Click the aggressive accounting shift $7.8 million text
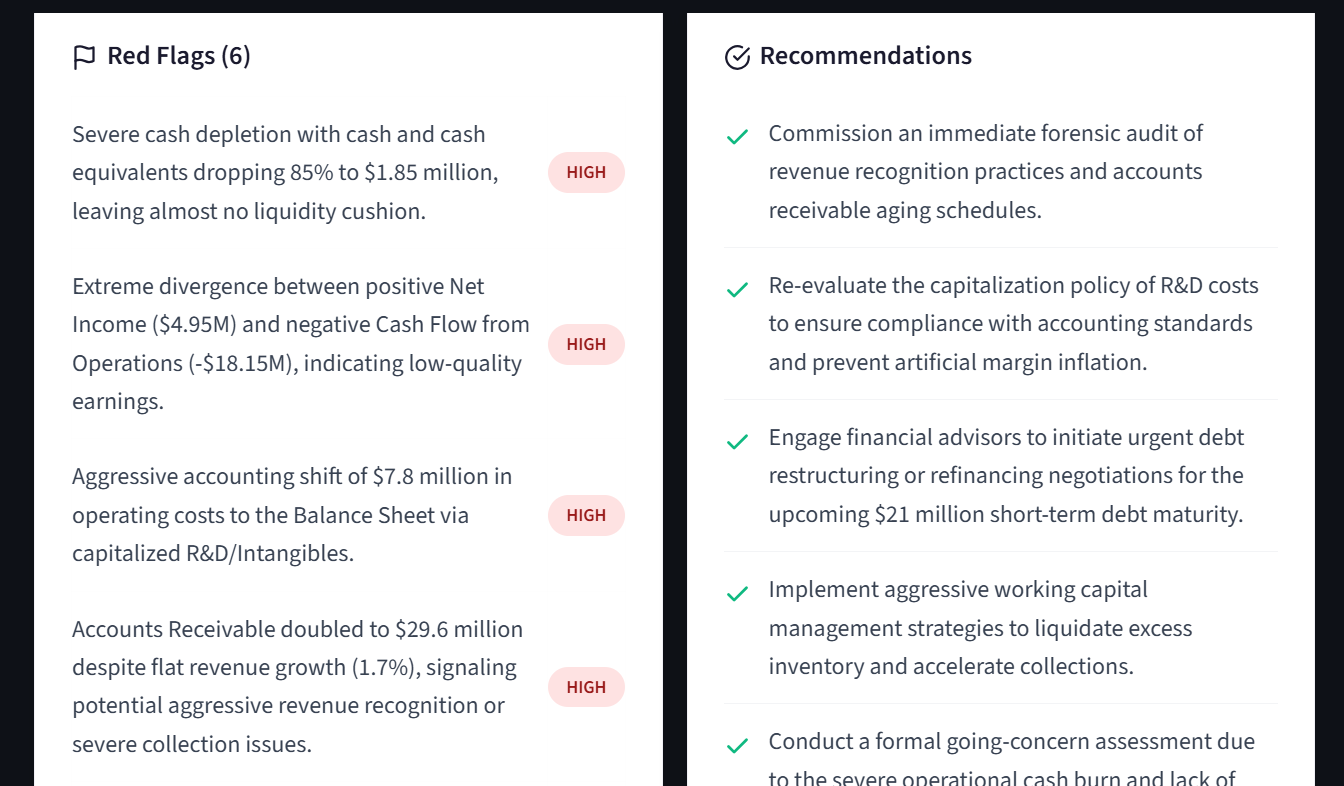The height and width of the screenshot is (786, 1344). pos(292,515)
